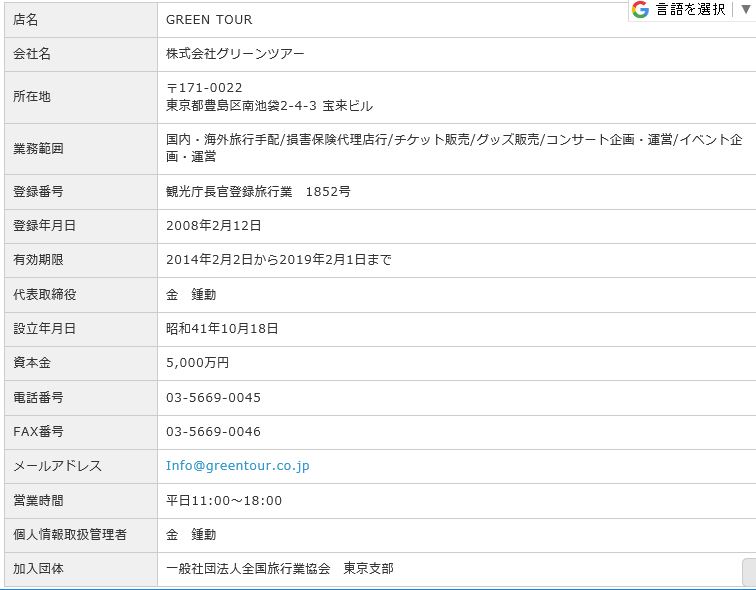Select the company name 株式会社グリーンツアー

coord(235,54)
